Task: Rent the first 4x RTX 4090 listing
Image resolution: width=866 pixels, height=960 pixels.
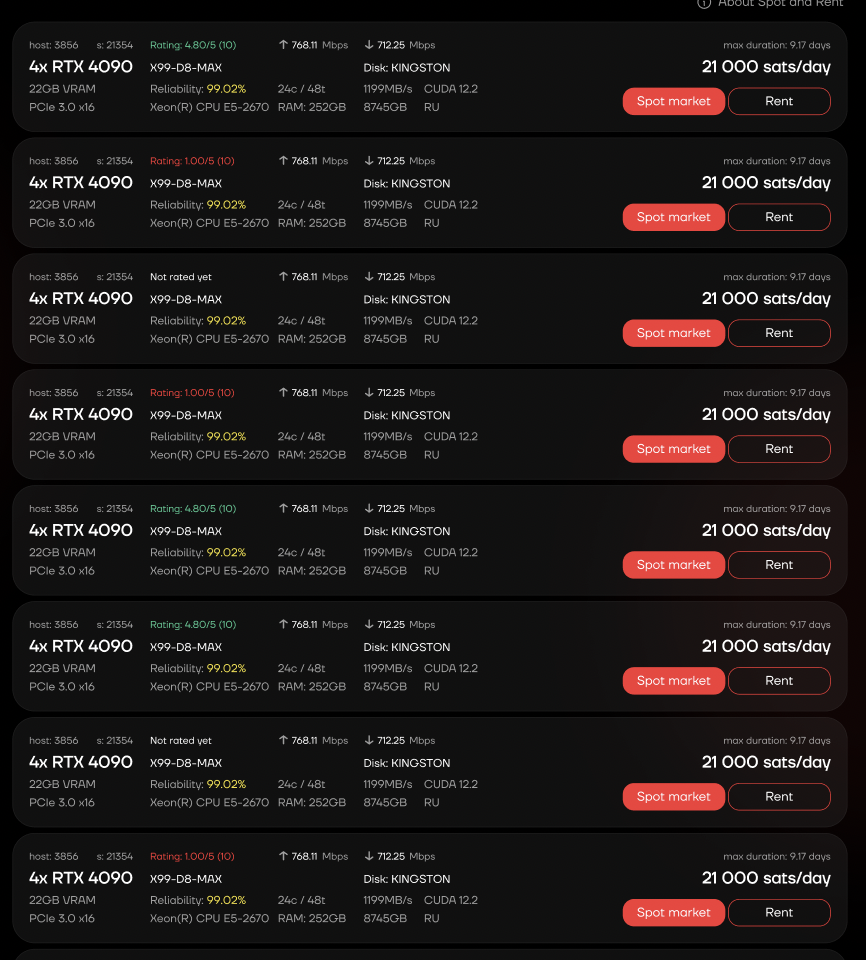Action: pyautogui.click(x=779, y=101)
